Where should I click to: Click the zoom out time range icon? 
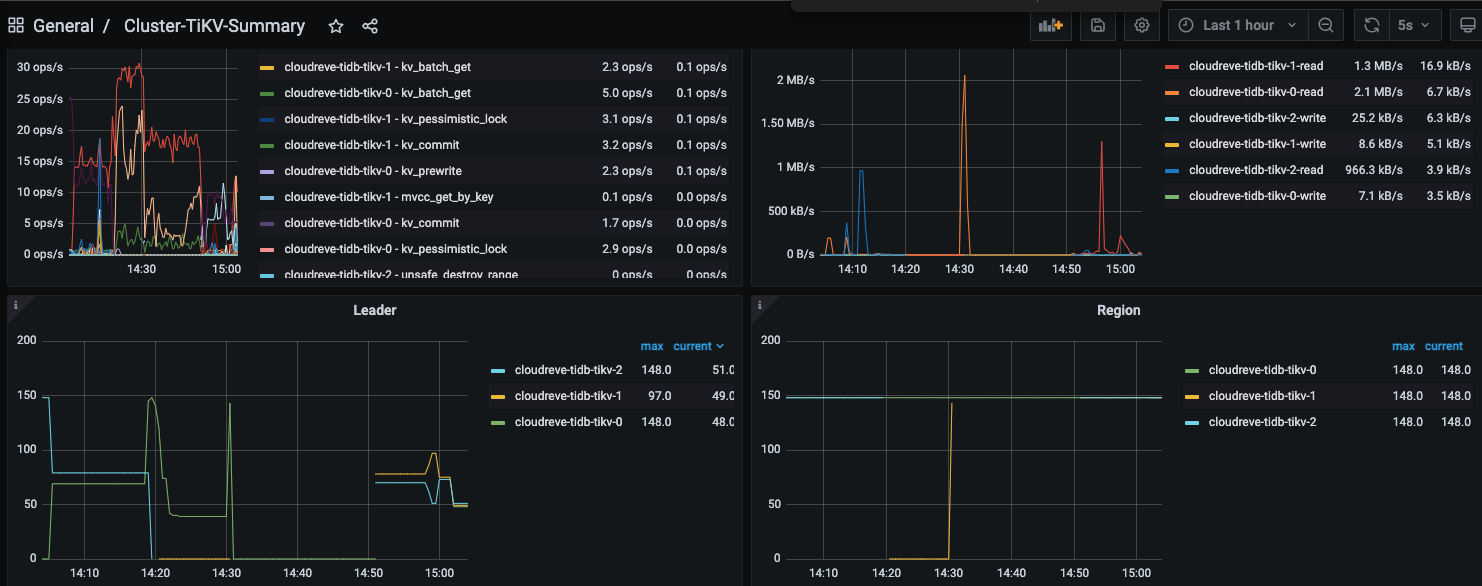click(x=1325, y=25)
